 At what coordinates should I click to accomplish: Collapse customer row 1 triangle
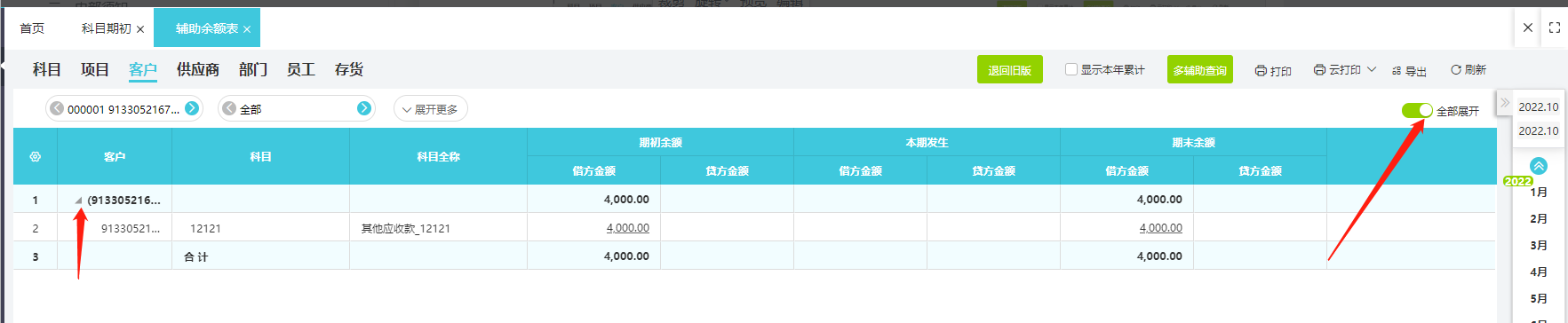78,201
